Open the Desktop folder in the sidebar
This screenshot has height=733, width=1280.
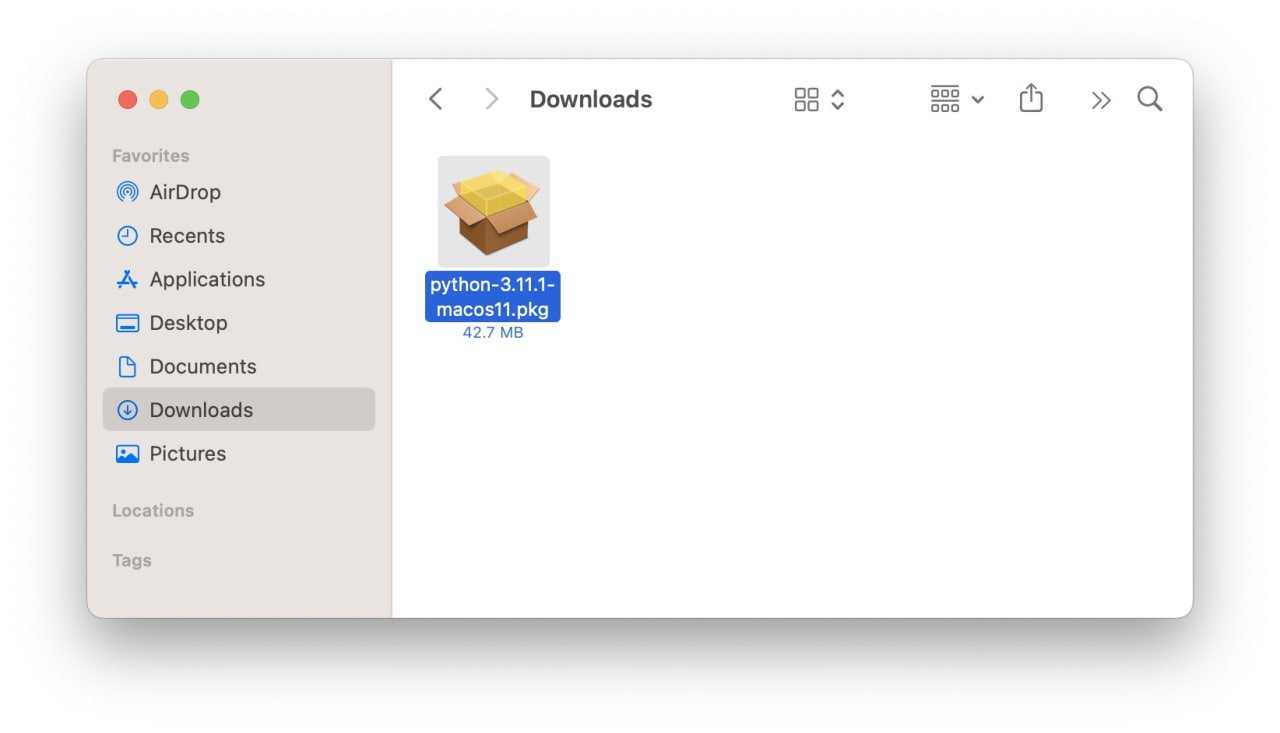pyautogui.click(x=190, y=323)
